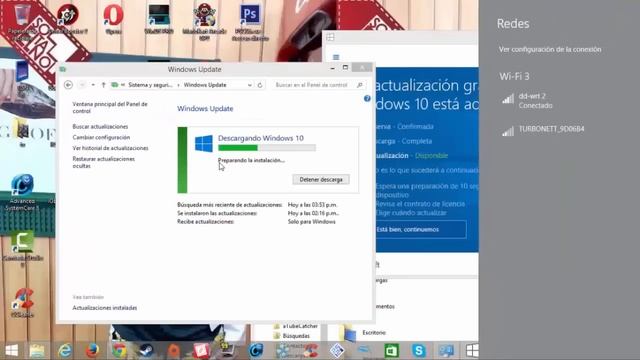Click the Get Windows 10 tray icon
The image size is (640, 360).
pyautogui.click(x=472, y=350)
